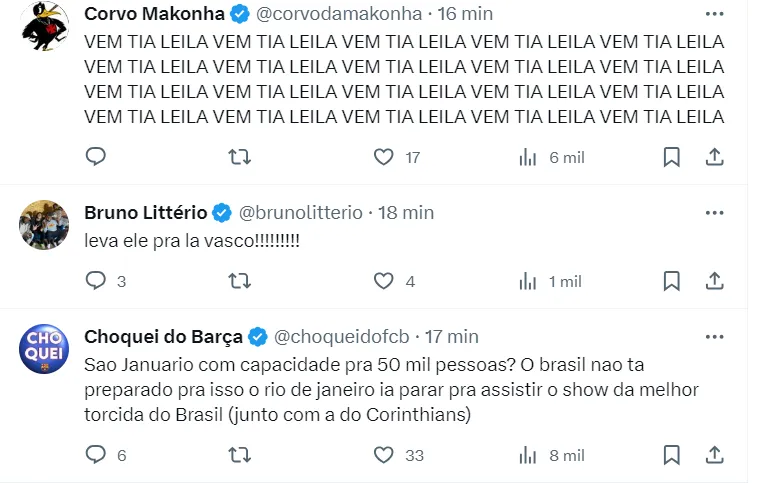Bookmark Corvo Makonha's tweet
The image size is (776, 483).
pyautogui.click(x=672, y=157)
